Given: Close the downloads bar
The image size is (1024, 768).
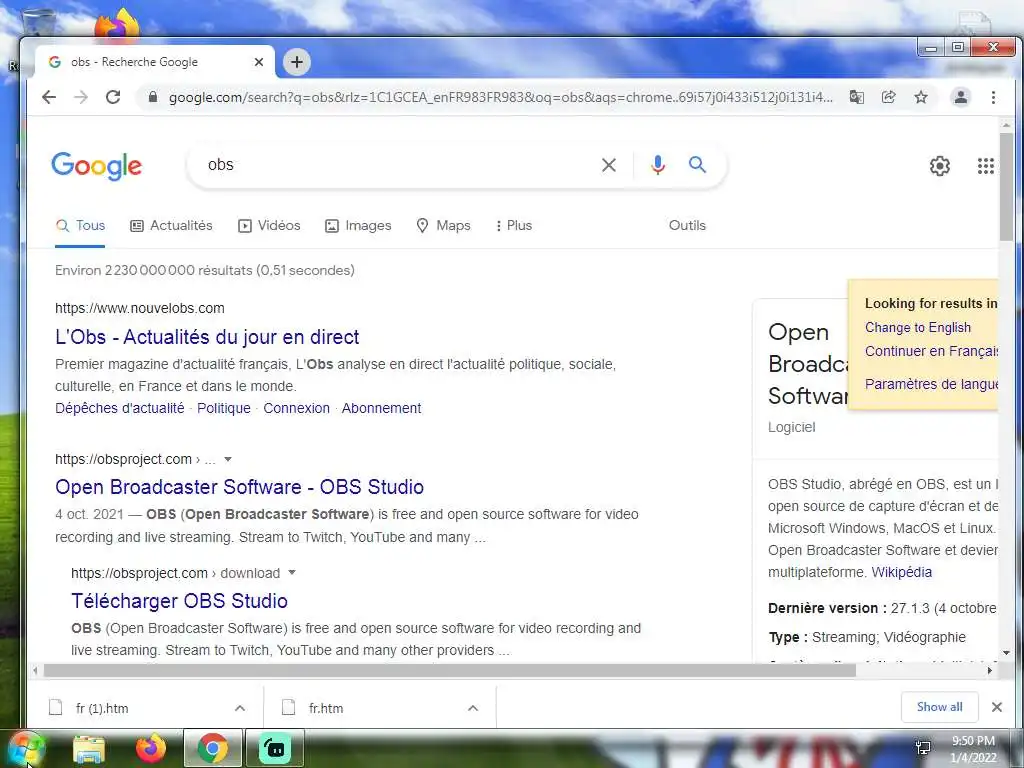Looking at the screenshot, I should click(997, 707).
